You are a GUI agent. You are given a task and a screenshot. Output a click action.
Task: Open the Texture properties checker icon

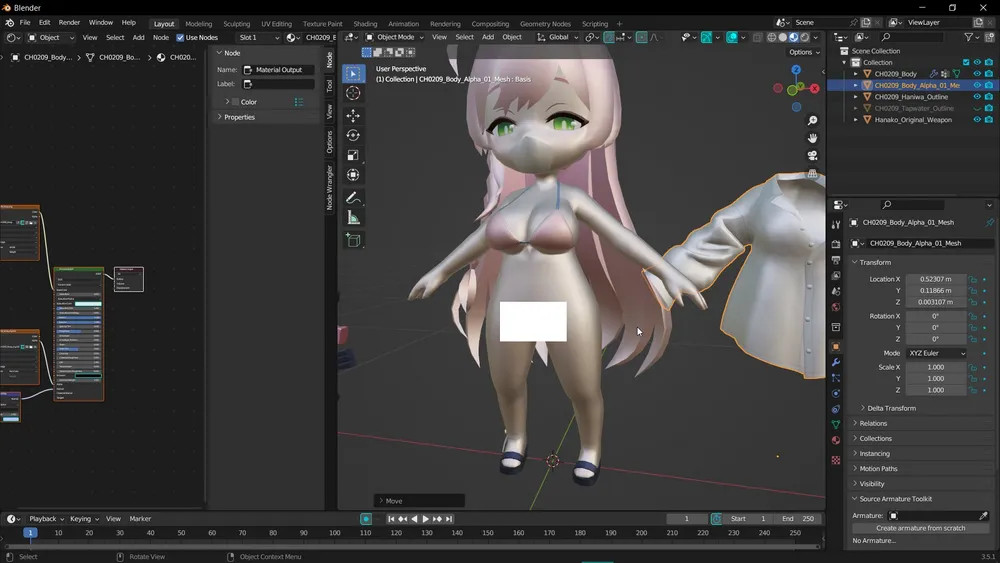point(836,460)
